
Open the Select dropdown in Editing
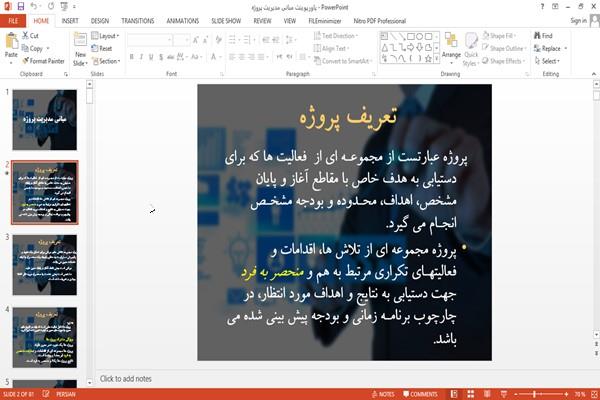[547, 61]
